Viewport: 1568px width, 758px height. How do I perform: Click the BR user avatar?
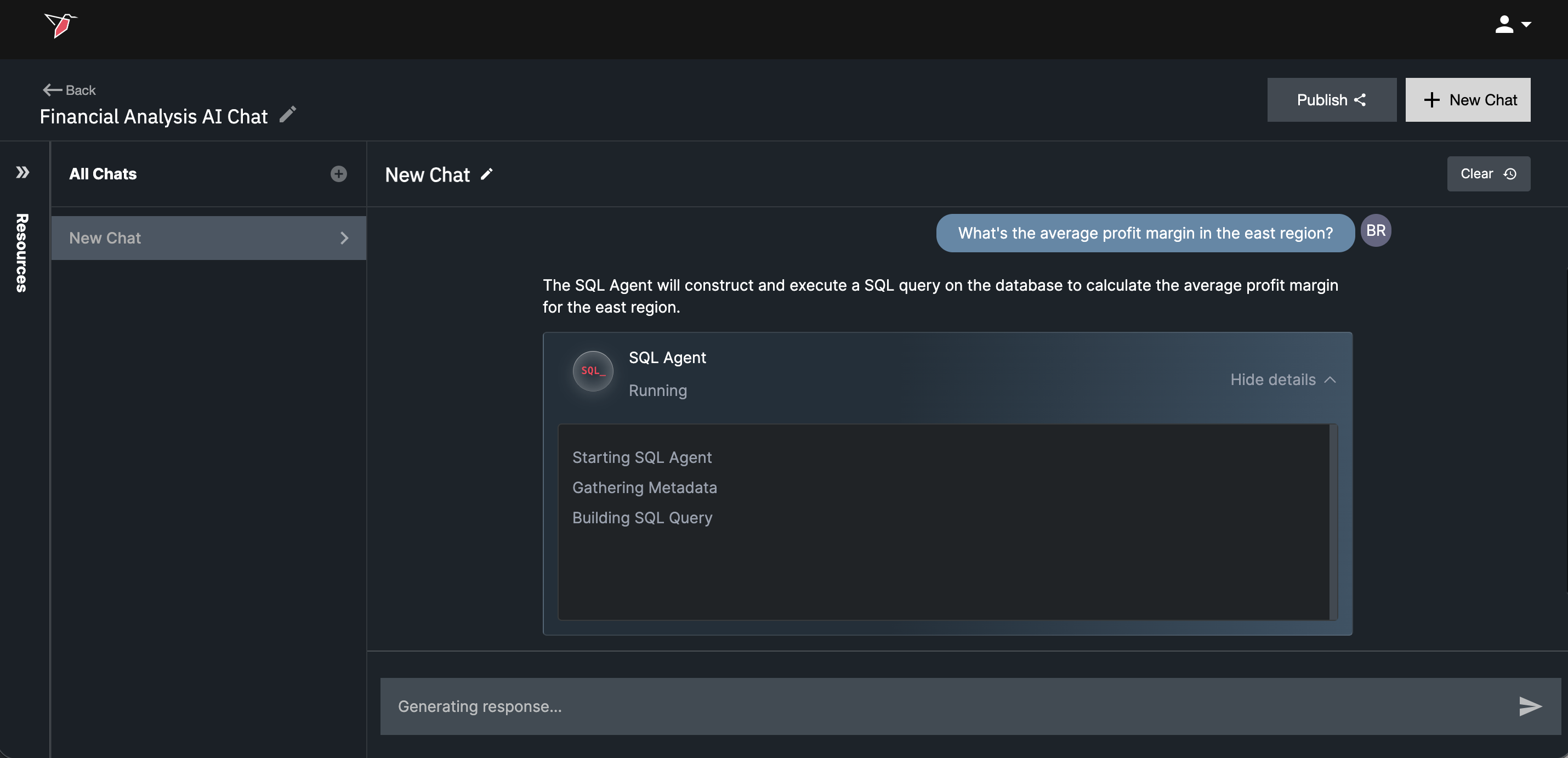tap(1376, 231)
